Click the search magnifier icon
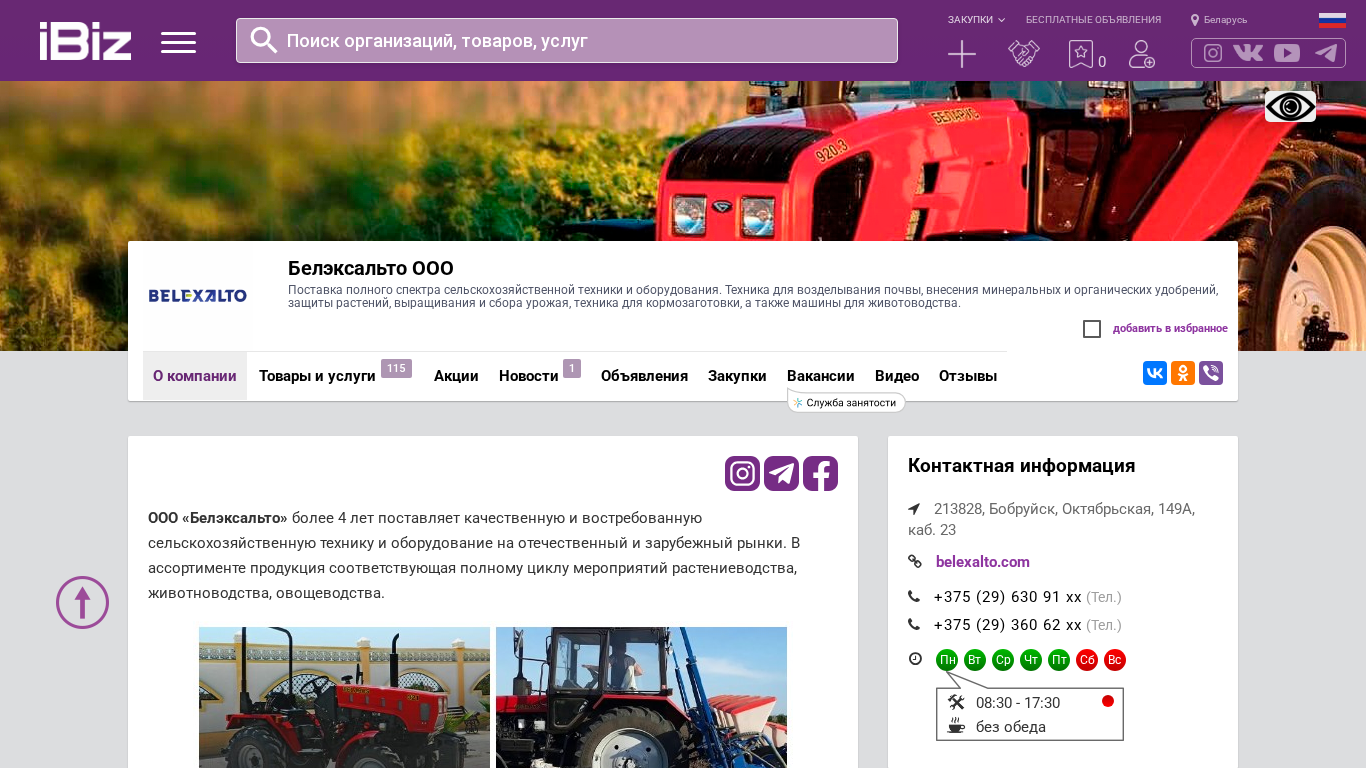This screenshot has height=768, width=1366. tap(264, 40)
